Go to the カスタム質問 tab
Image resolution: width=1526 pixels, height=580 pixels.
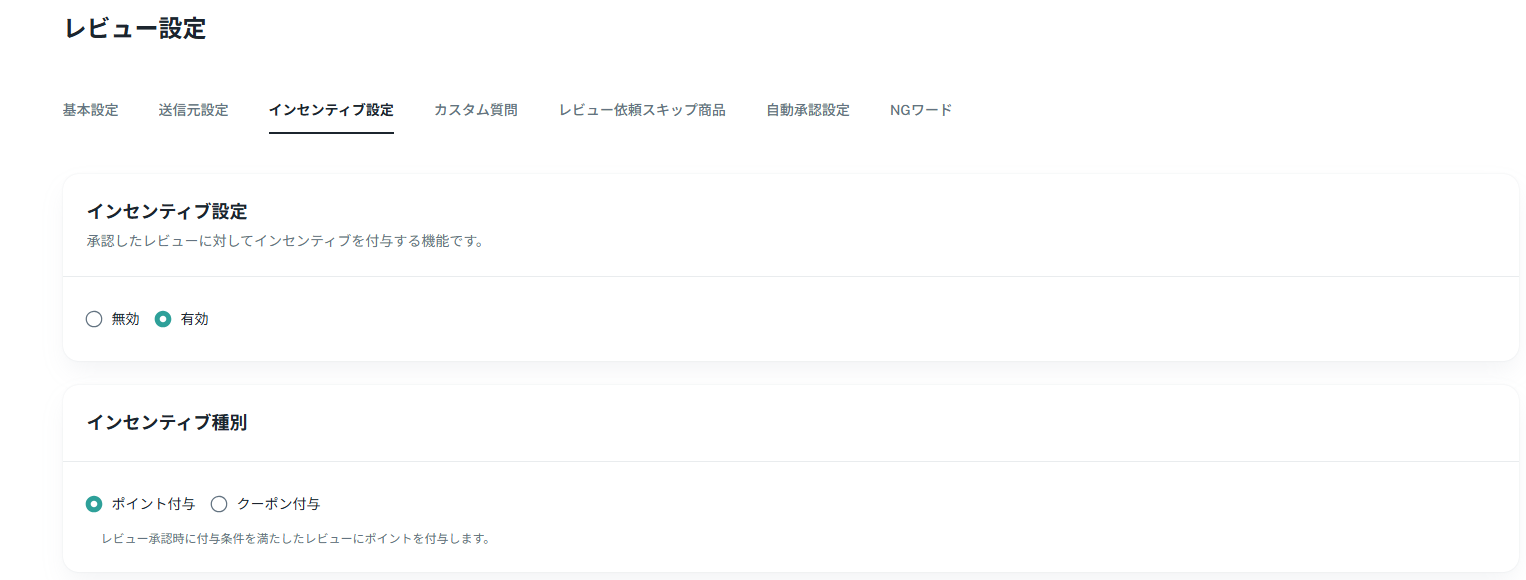tap(476, 110)
